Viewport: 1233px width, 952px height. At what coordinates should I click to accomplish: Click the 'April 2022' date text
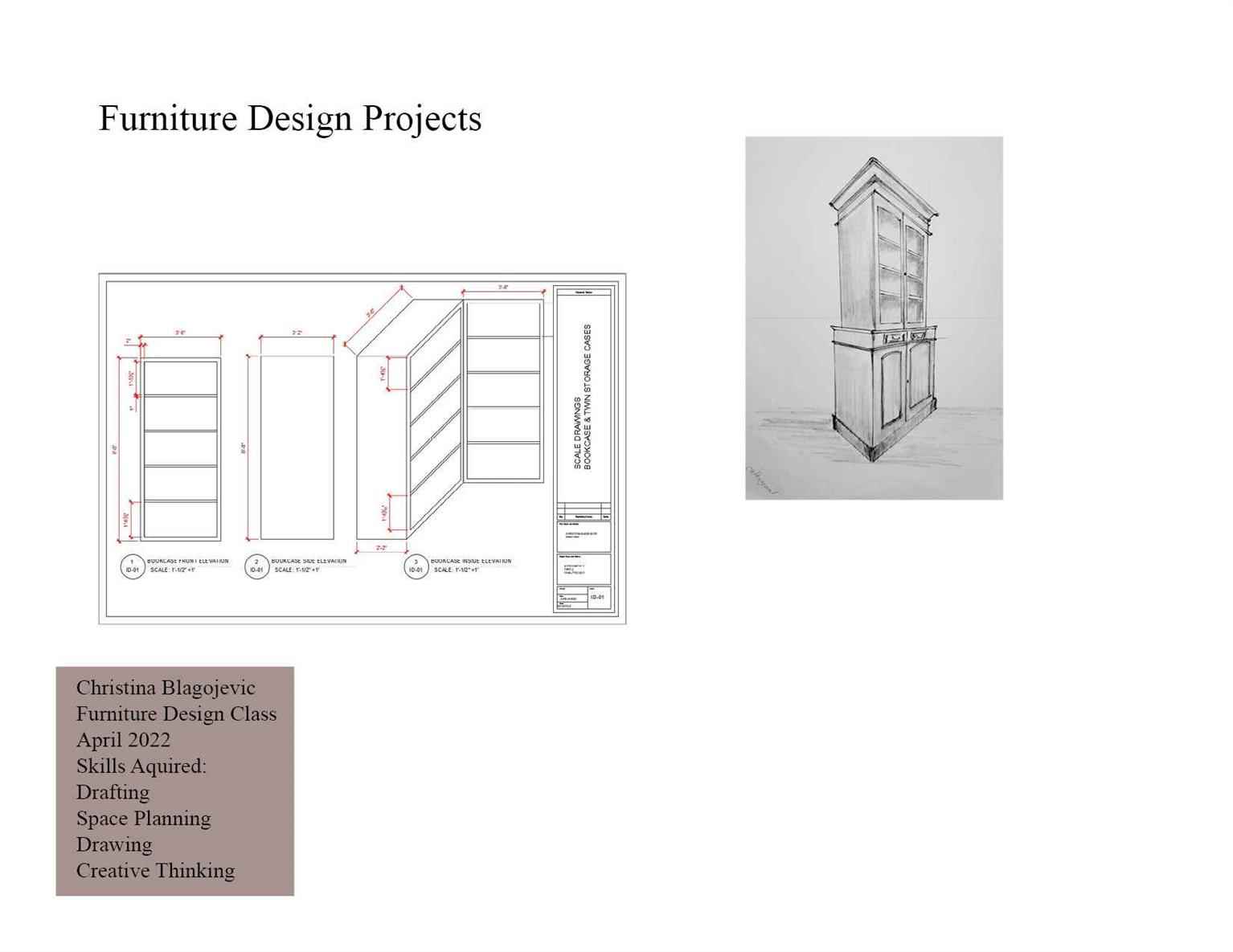tap(123, 740)
